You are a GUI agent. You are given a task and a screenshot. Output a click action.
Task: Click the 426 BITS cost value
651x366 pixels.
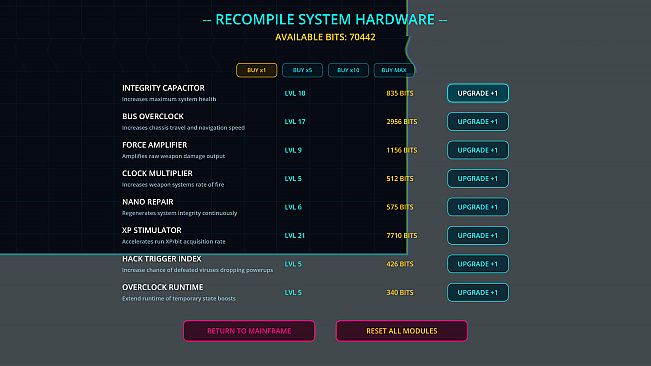400,264
